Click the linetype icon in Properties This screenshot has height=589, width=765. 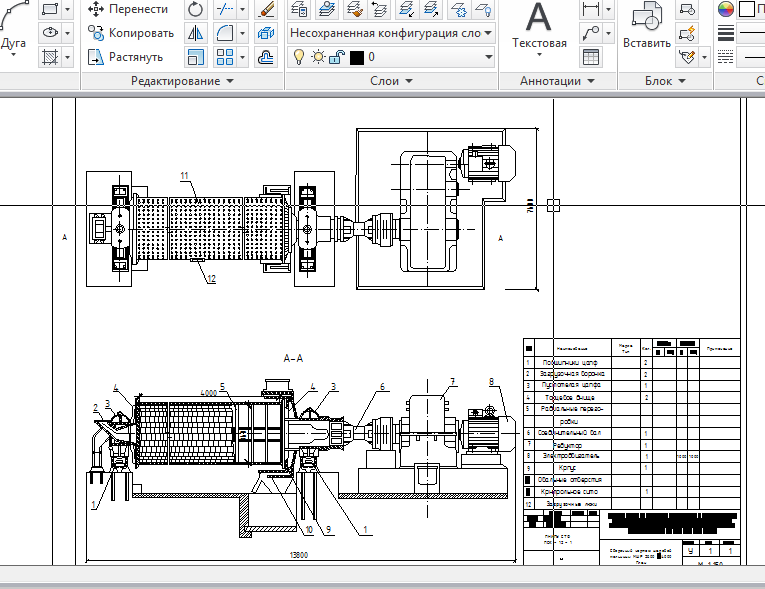(726, 57)
